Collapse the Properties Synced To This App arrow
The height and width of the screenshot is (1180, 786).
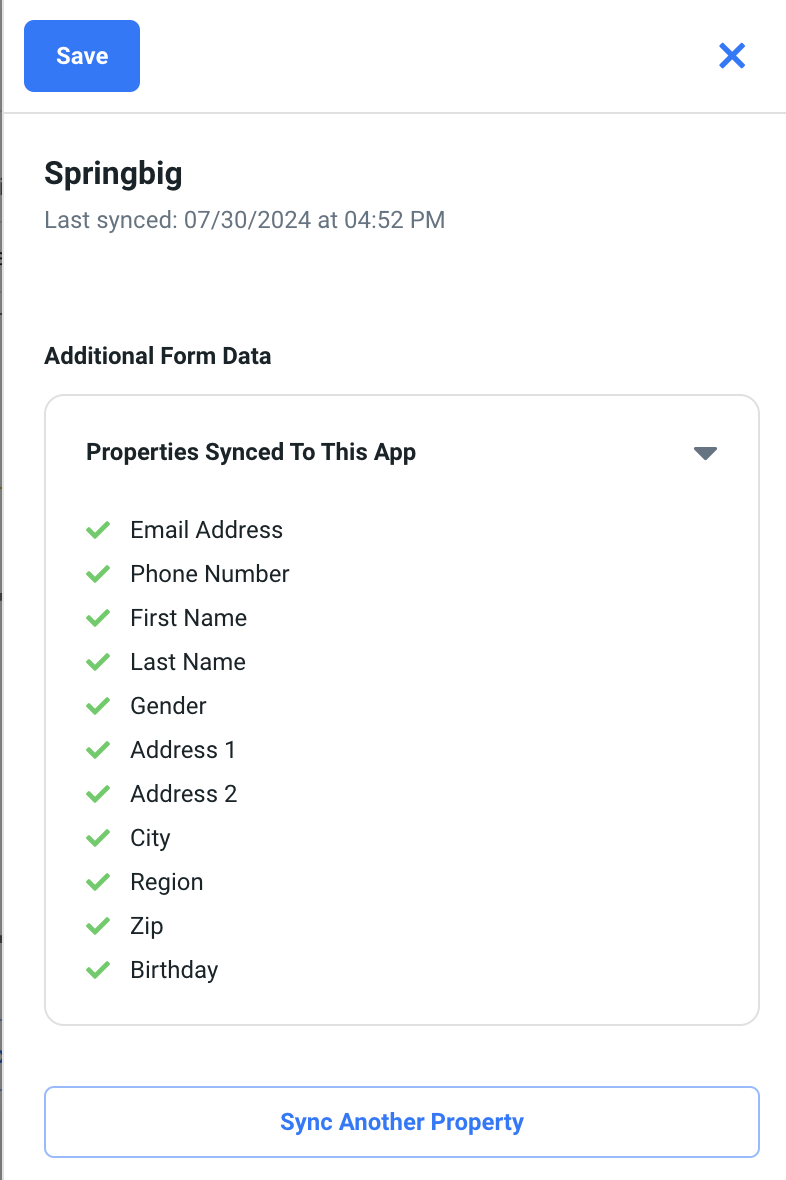tap(705, 453)
